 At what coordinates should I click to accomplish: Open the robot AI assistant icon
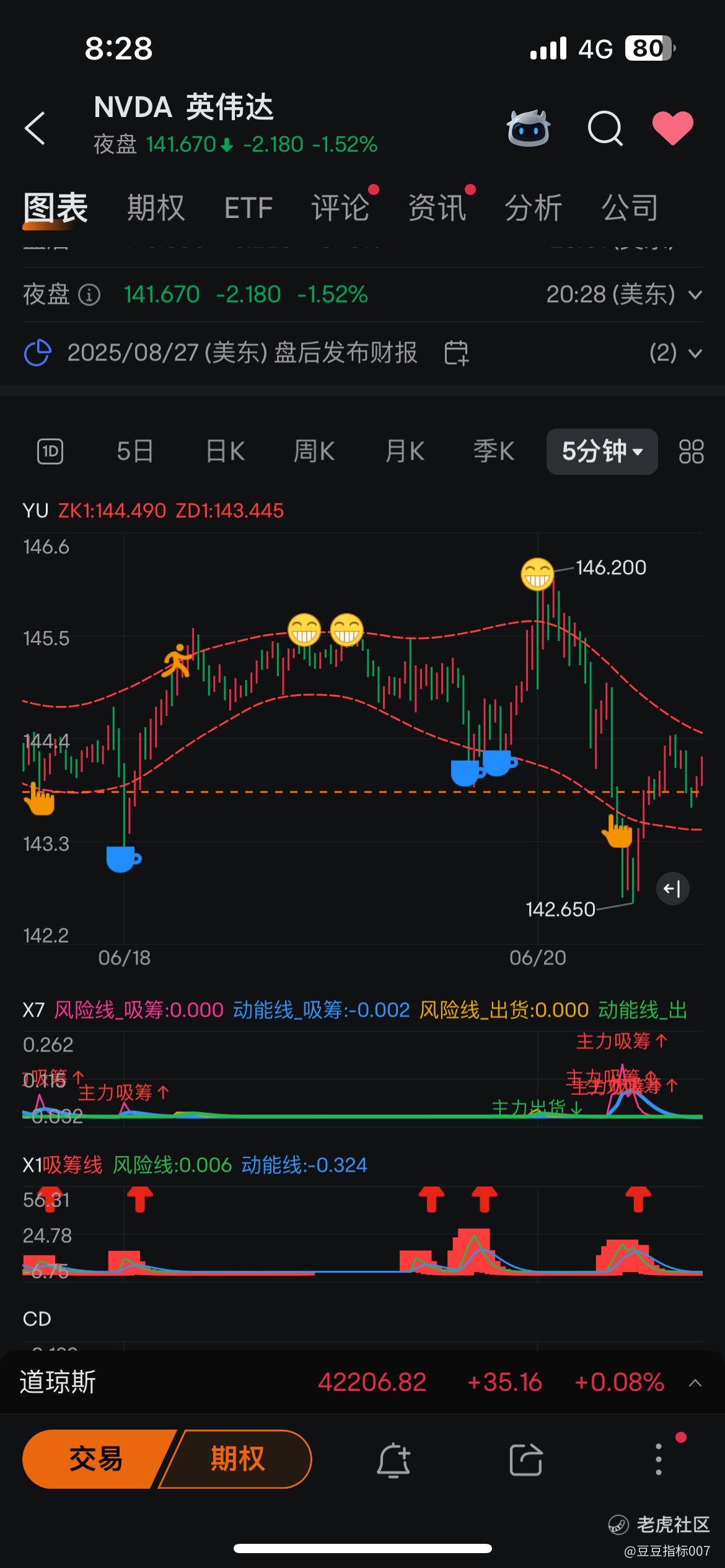pos(528,128)
